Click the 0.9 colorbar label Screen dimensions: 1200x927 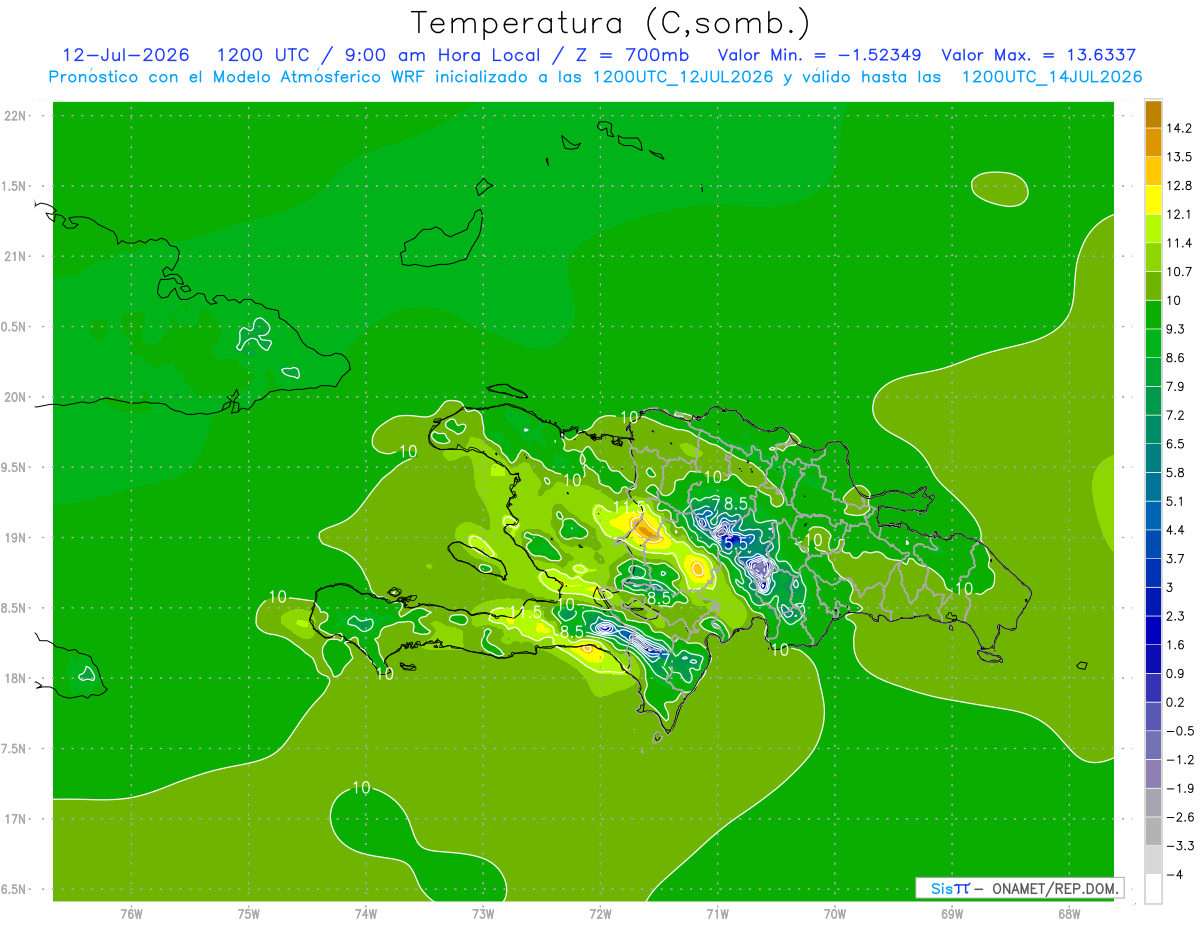(x=1177, y=674)
